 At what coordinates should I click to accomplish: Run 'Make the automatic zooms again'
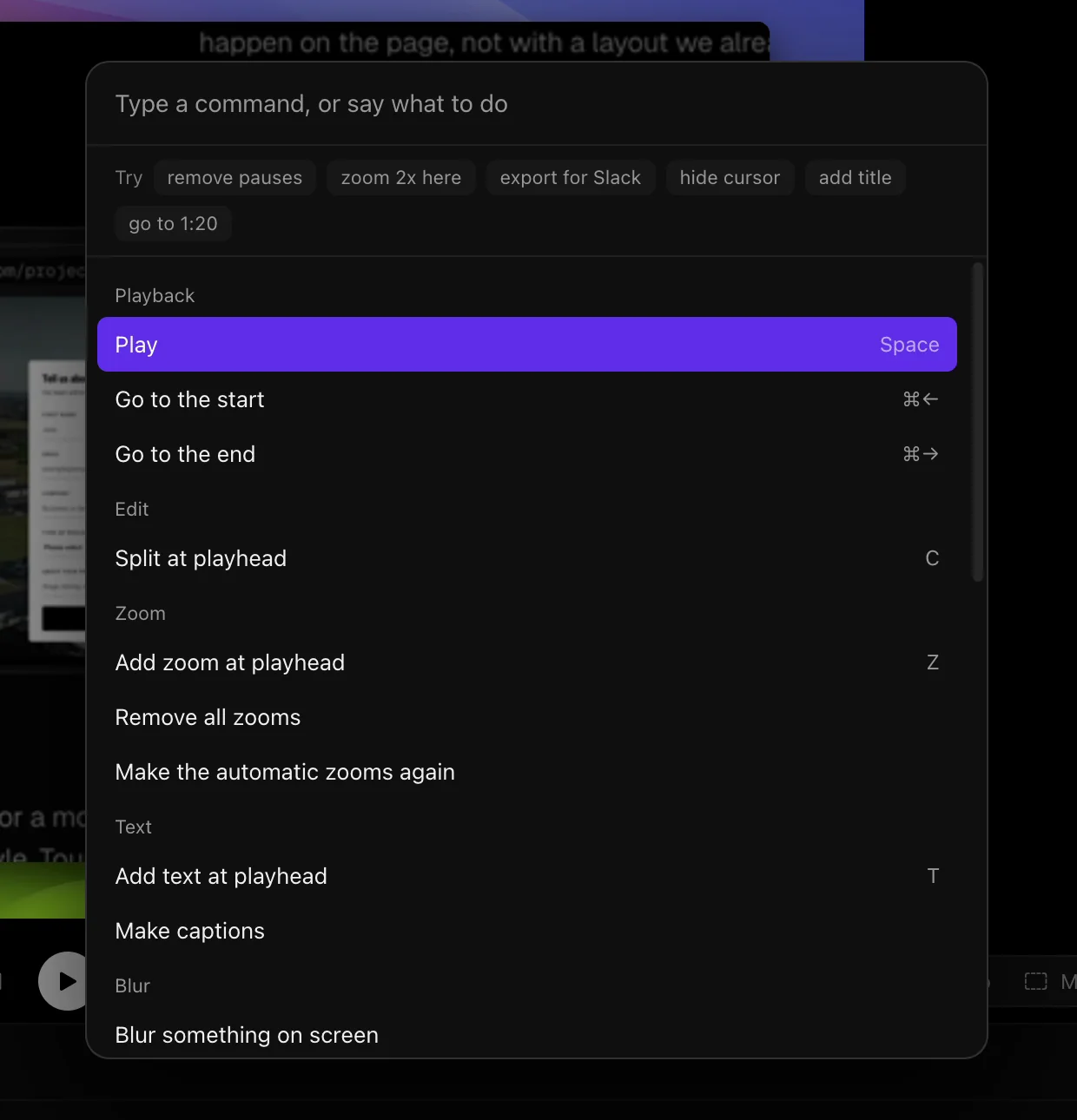527,772
